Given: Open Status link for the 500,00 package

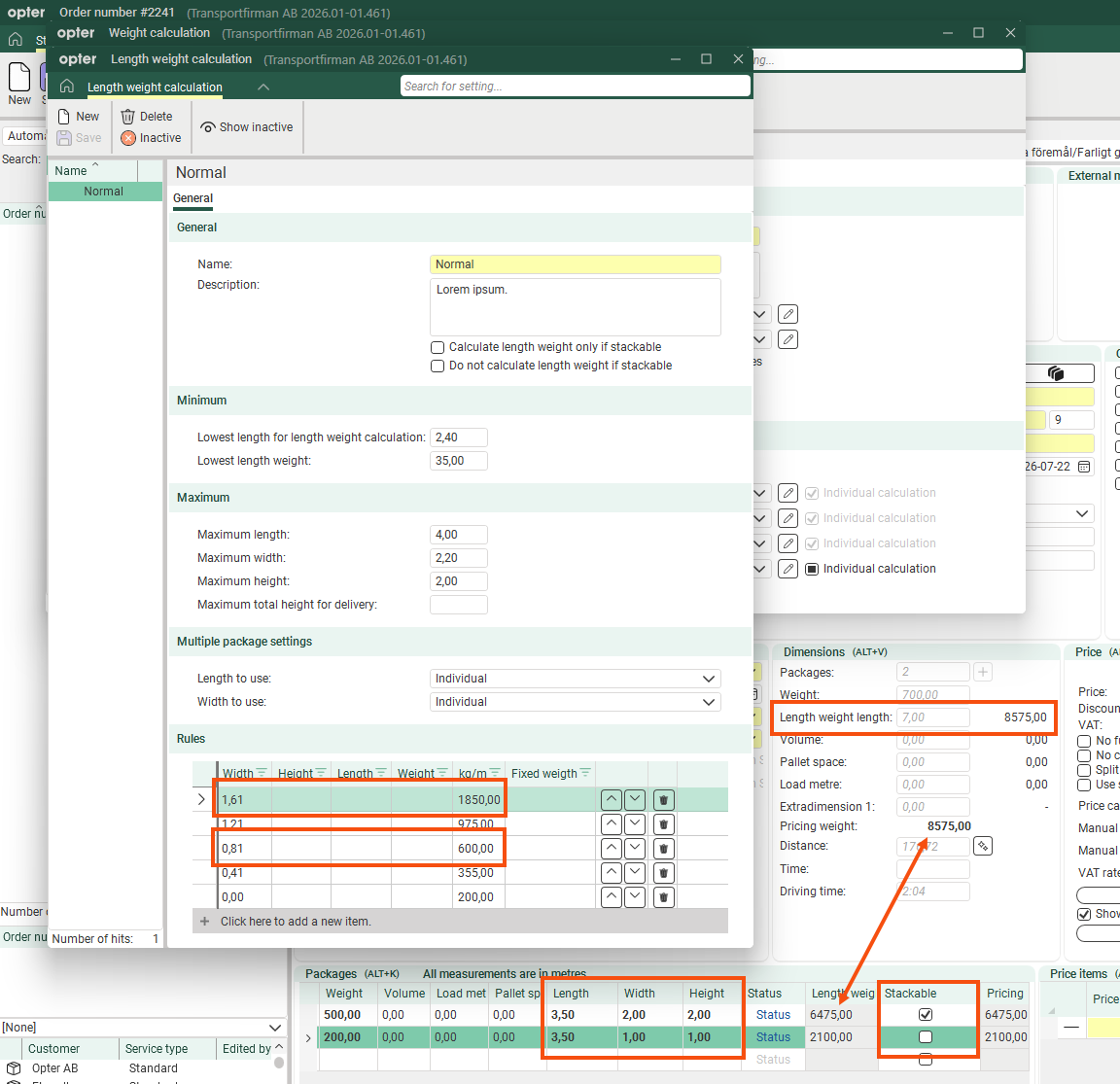Looking at the screenshot, I should point(773,1015).
